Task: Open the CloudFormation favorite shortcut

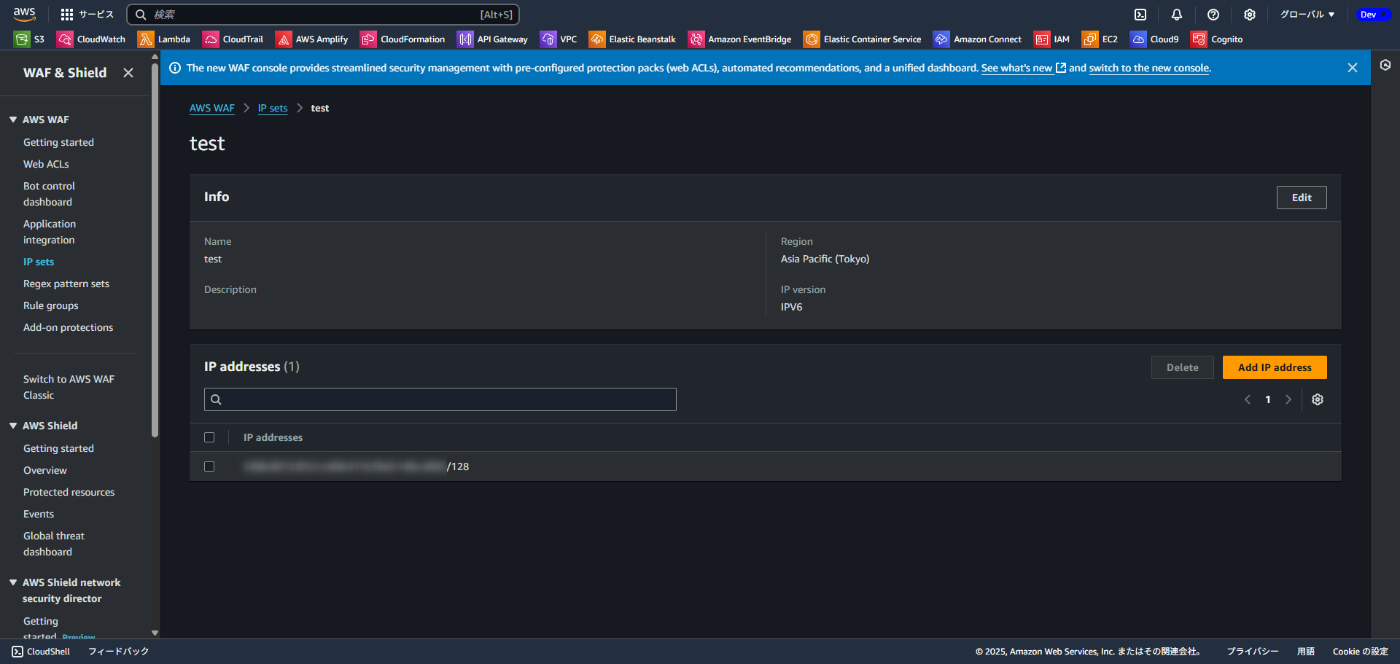Action: coord(403,39)
